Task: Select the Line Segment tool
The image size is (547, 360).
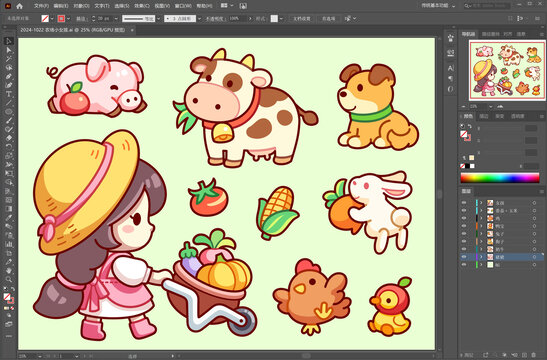Action: (x=9, y=103)
